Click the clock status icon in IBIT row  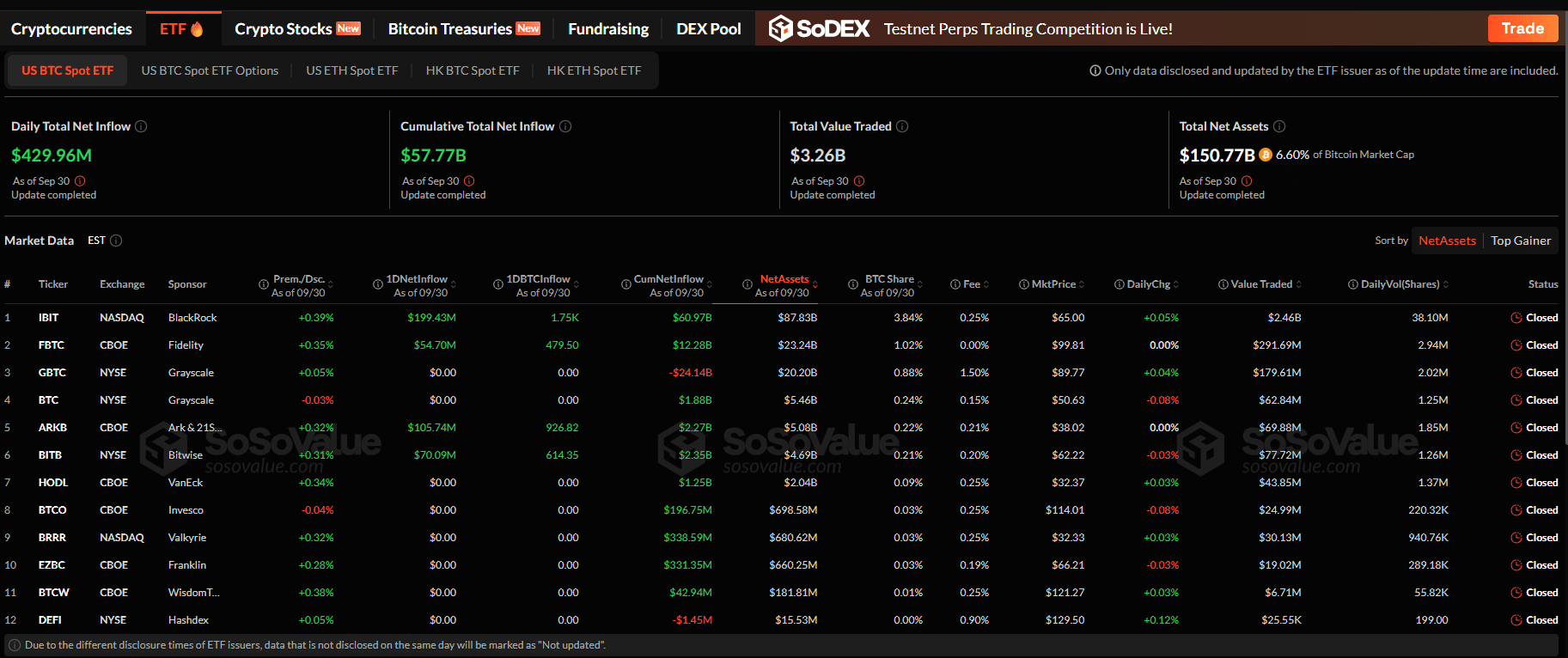click(x=1516, y=318)
